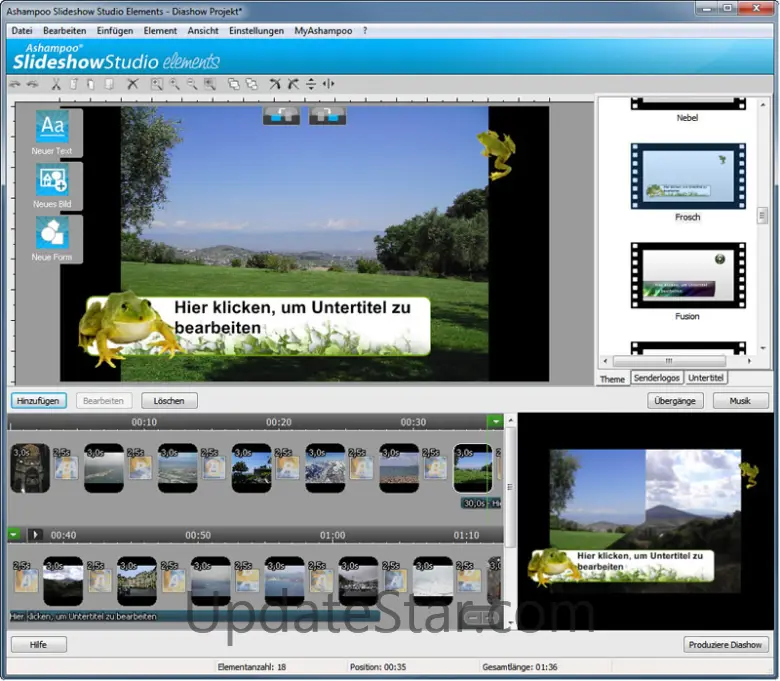This screenshot has height=681, width=780.
Task: Click the theme list horizontal scrollbar
Action: [668, 361]
